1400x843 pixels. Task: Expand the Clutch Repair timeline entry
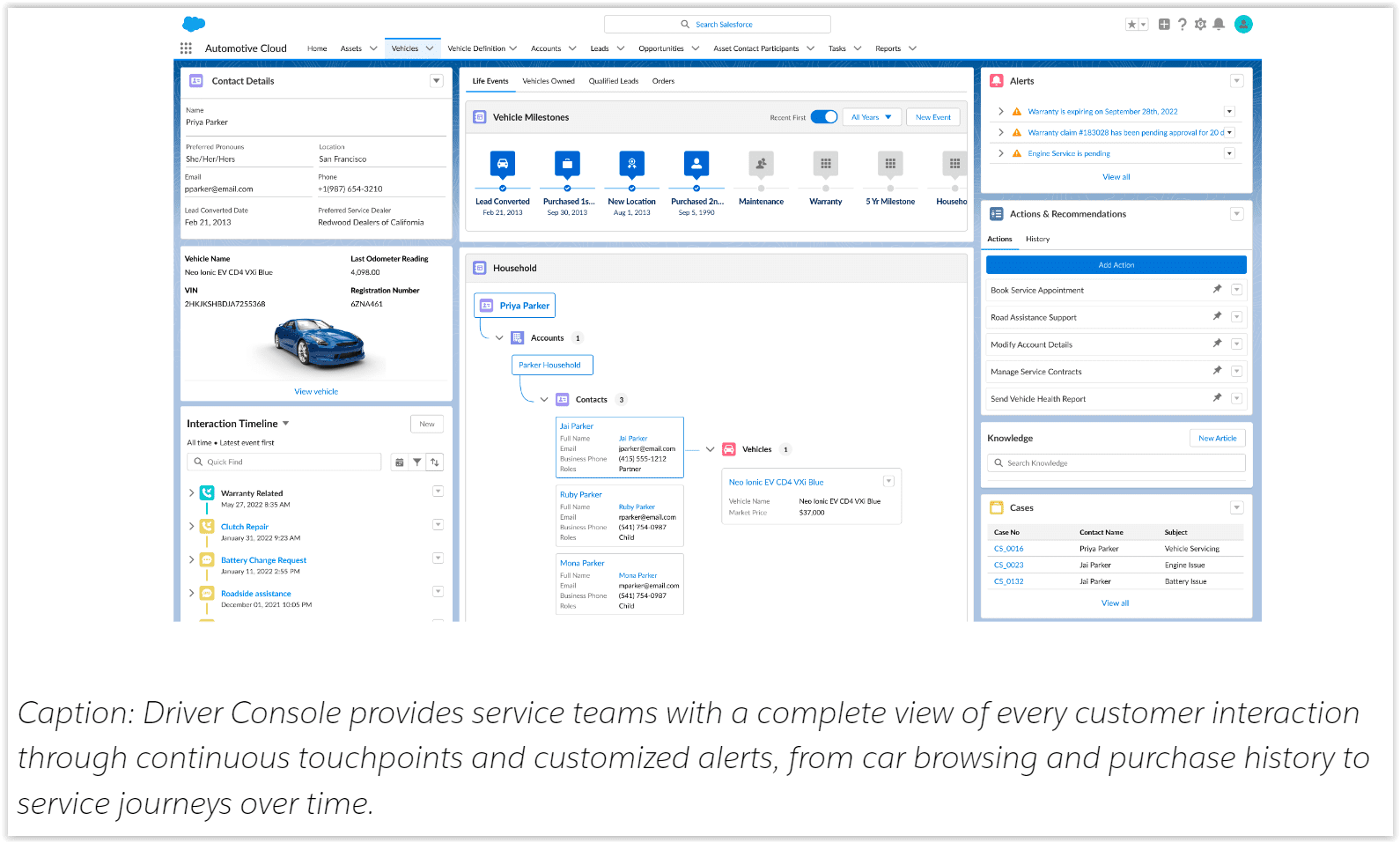coord(191,527)
